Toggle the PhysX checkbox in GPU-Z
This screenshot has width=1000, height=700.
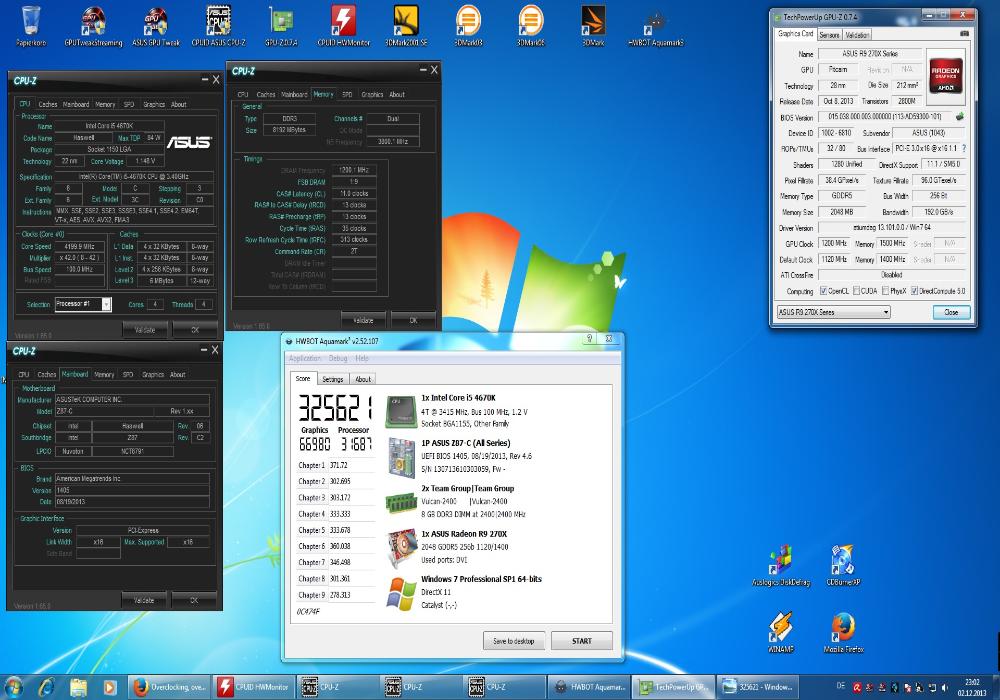(885, 291)
